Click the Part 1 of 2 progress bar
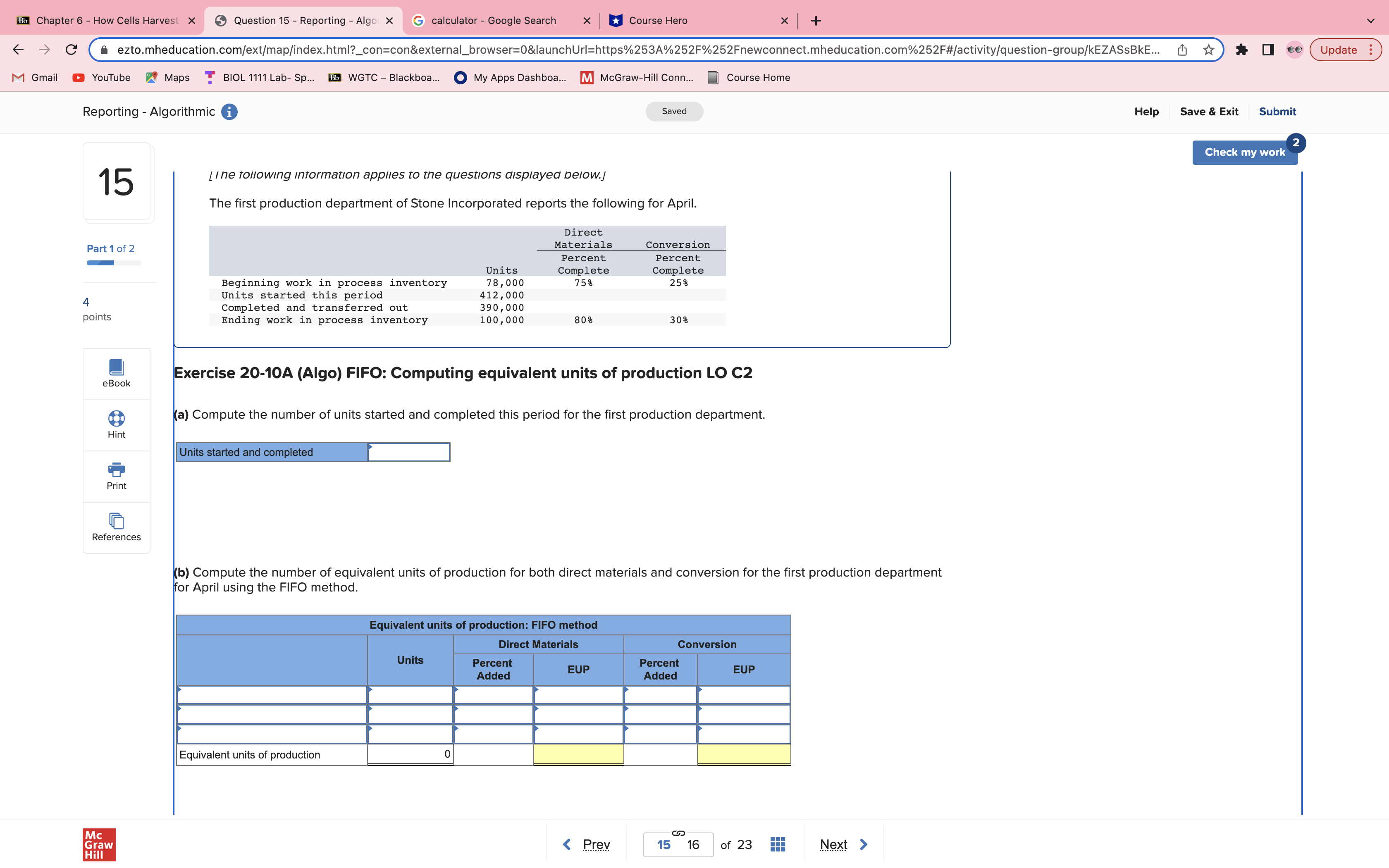Image resolution: width=1389 pixels, height=868 pixels. tap(114, 263)
